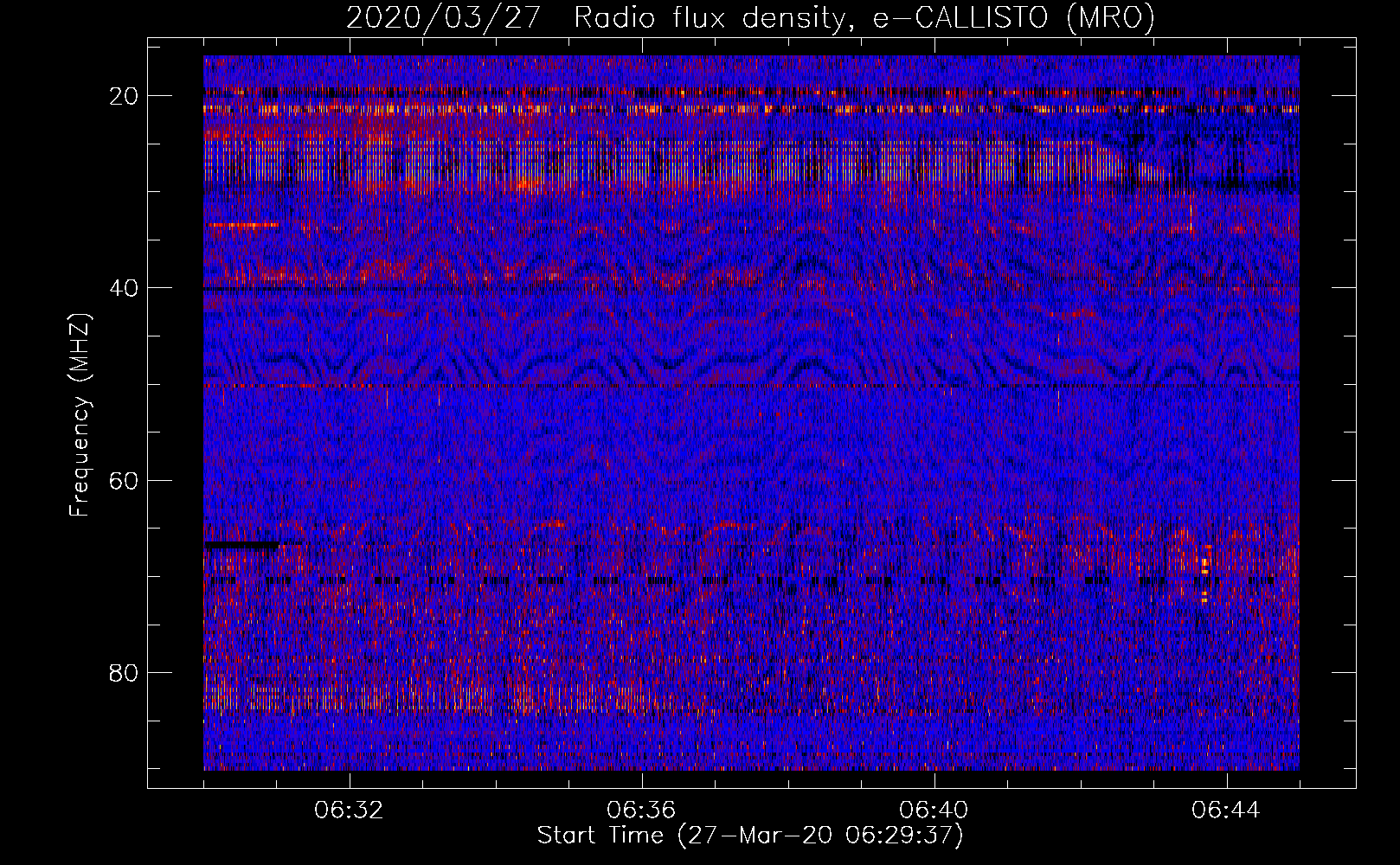Click the 06:36 time axis label
1400x865 pixels.
[641, 811]
